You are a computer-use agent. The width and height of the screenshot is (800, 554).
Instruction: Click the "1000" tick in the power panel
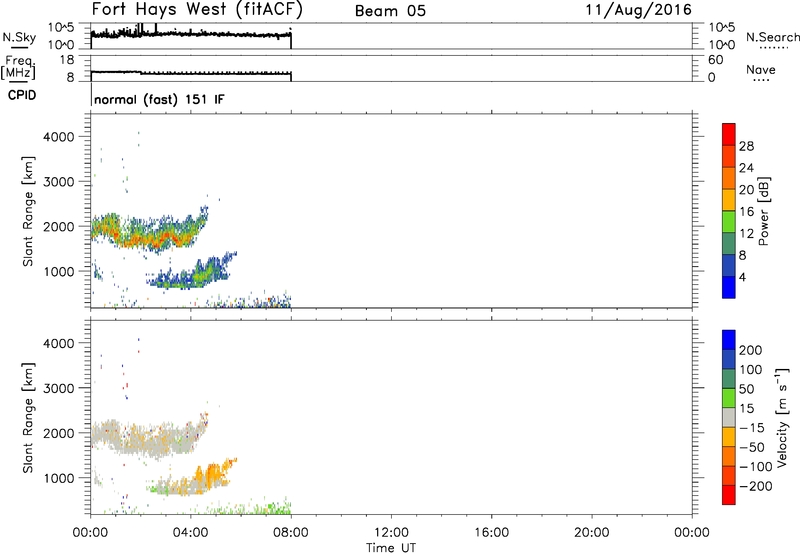(59, 271)
